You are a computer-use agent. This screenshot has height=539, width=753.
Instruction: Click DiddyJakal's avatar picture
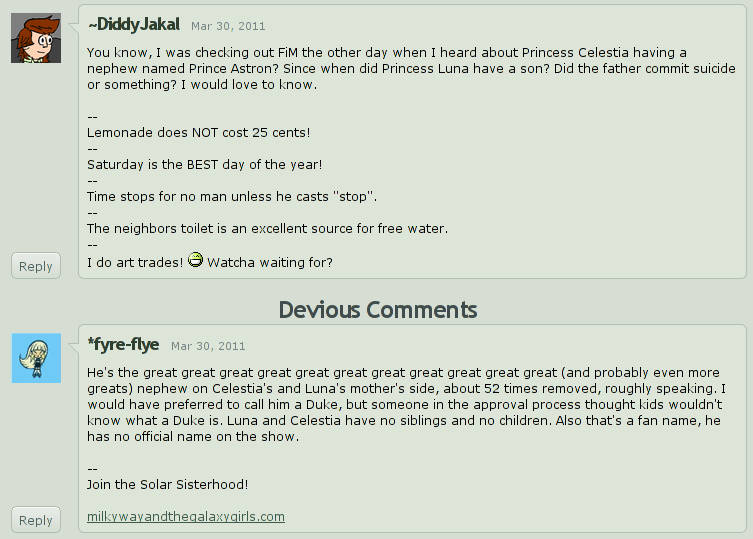[36, 39]
